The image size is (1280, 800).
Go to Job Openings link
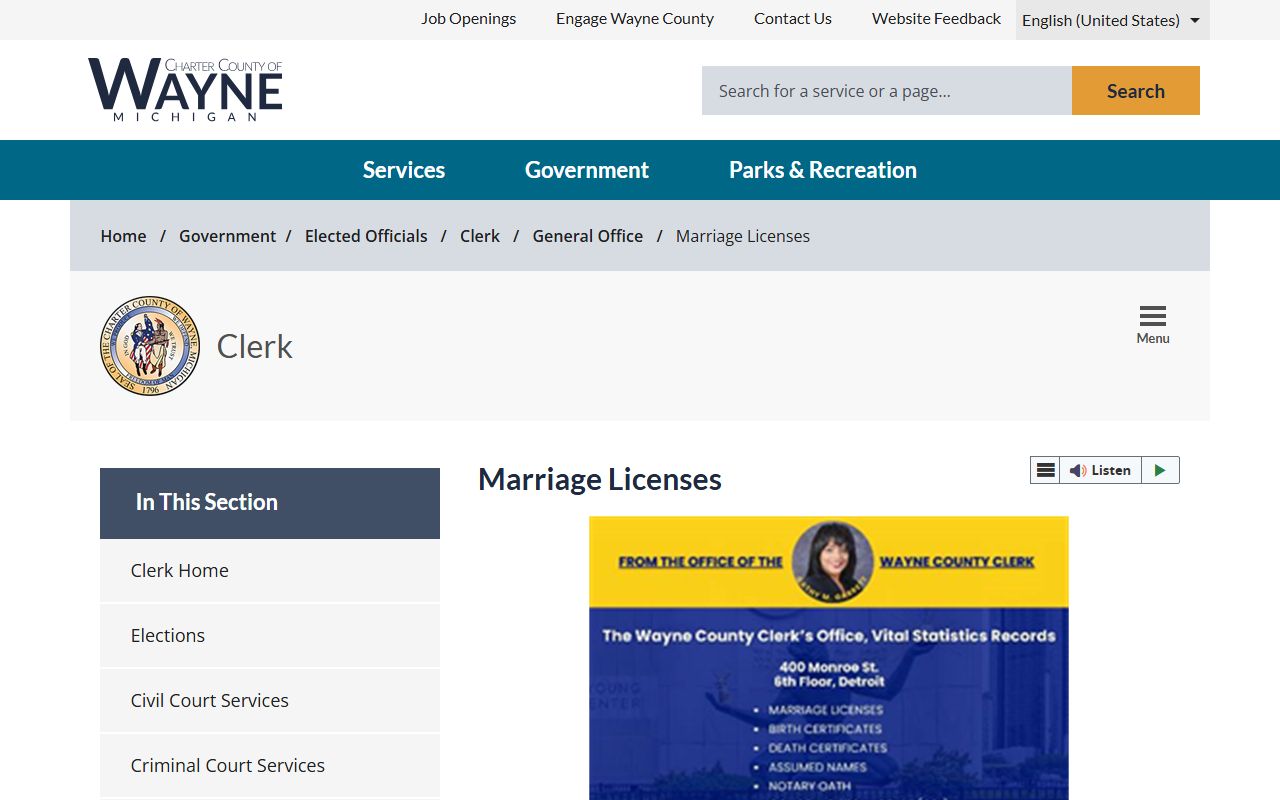tap(469, 18)
